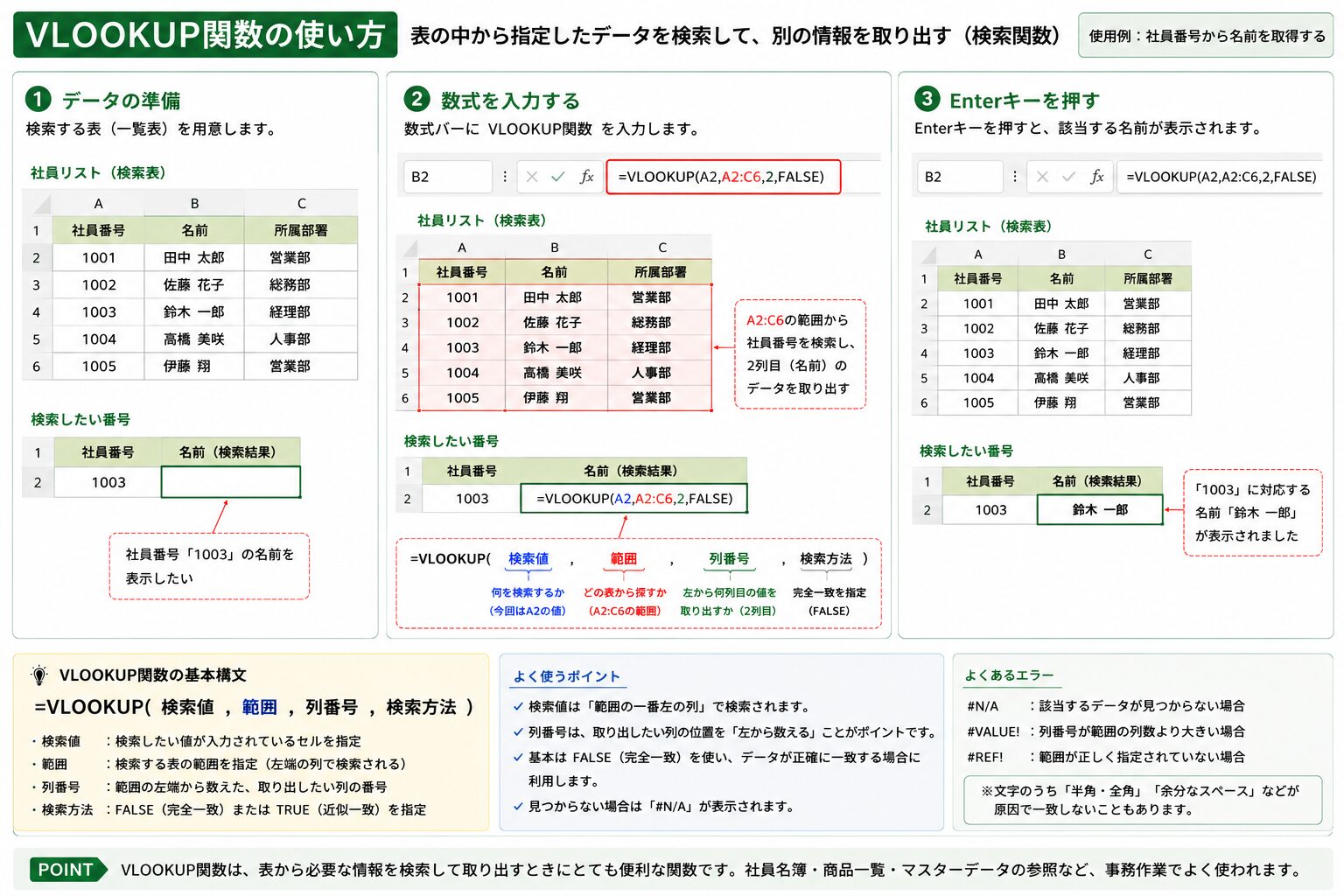Select the empty 名前(検索結果) cell in step 1
Image resolution: width=1344 pixels, height=896 pixels.
[x=231, y=482]
